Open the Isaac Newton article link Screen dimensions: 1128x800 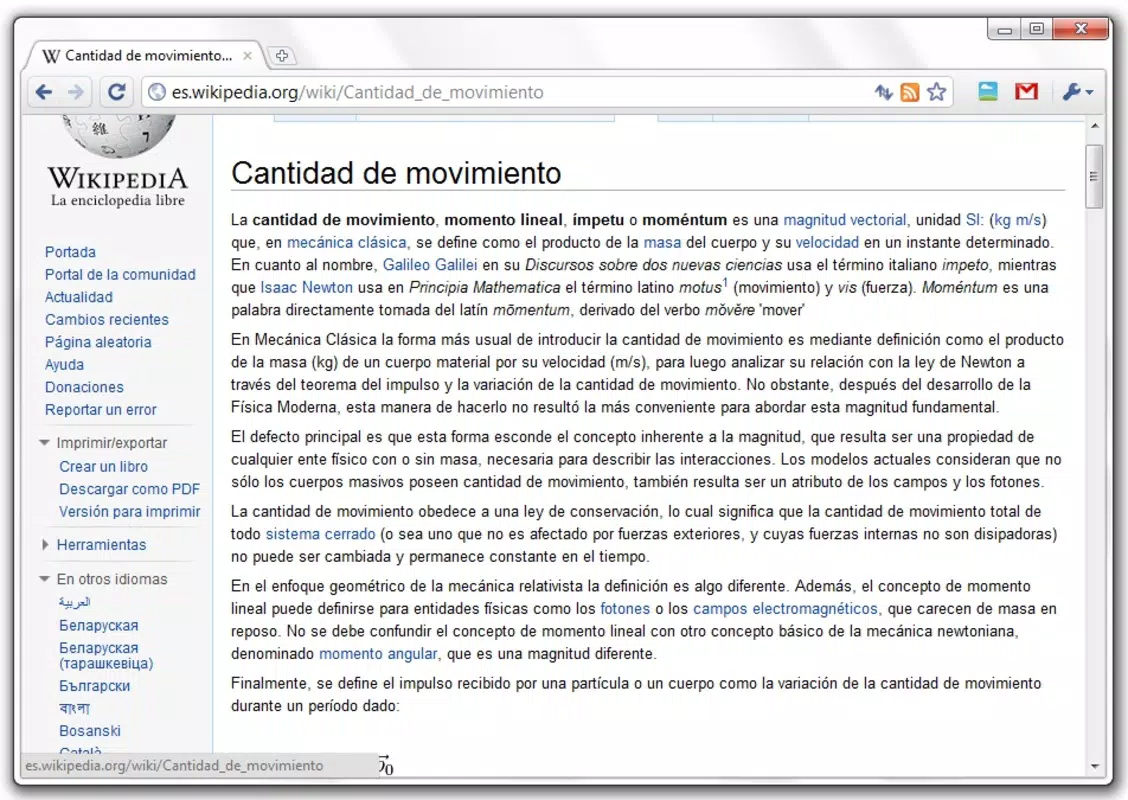[306, 287]
